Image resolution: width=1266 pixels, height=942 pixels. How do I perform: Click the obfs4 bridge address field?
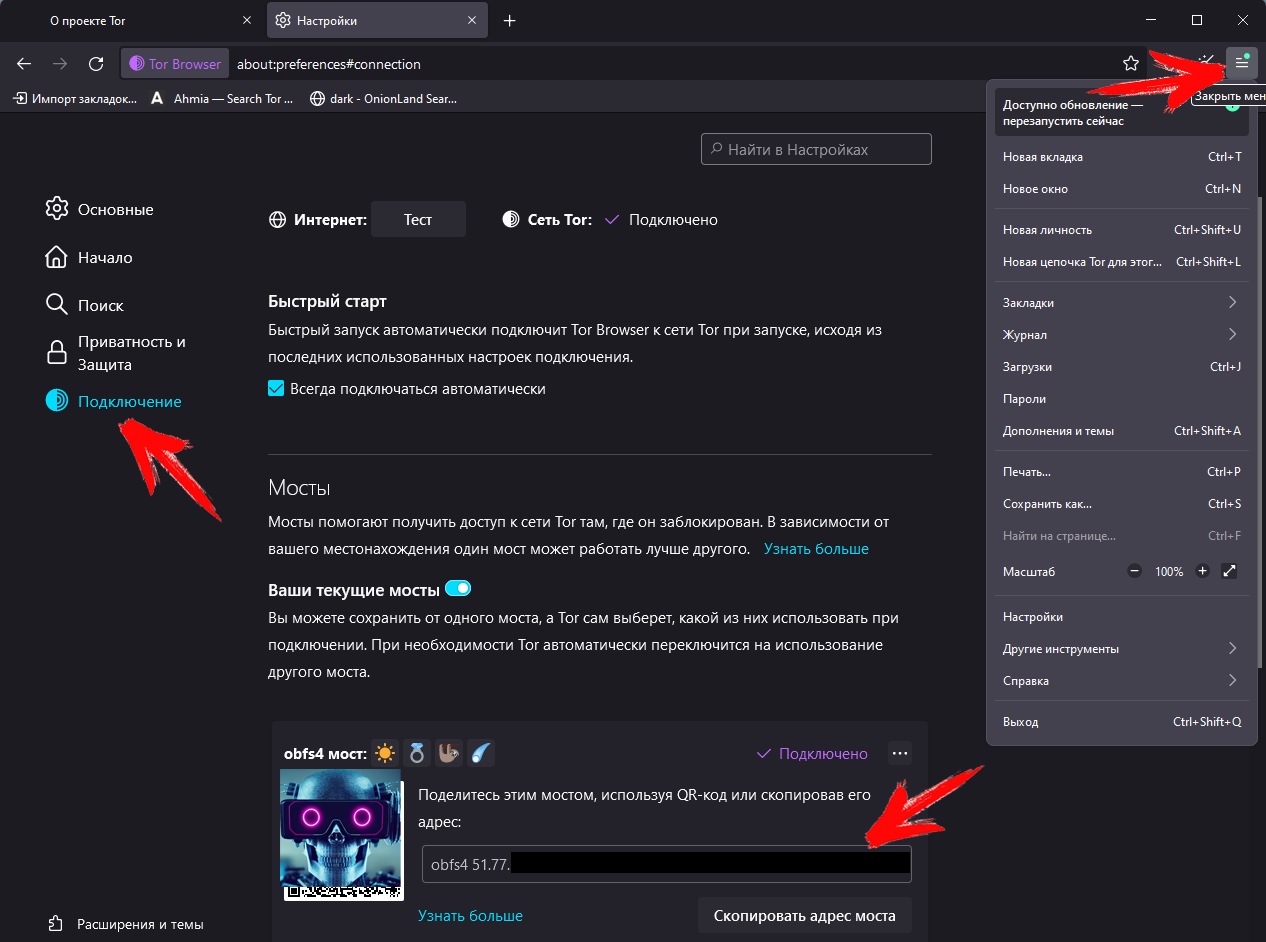(667, 864)
